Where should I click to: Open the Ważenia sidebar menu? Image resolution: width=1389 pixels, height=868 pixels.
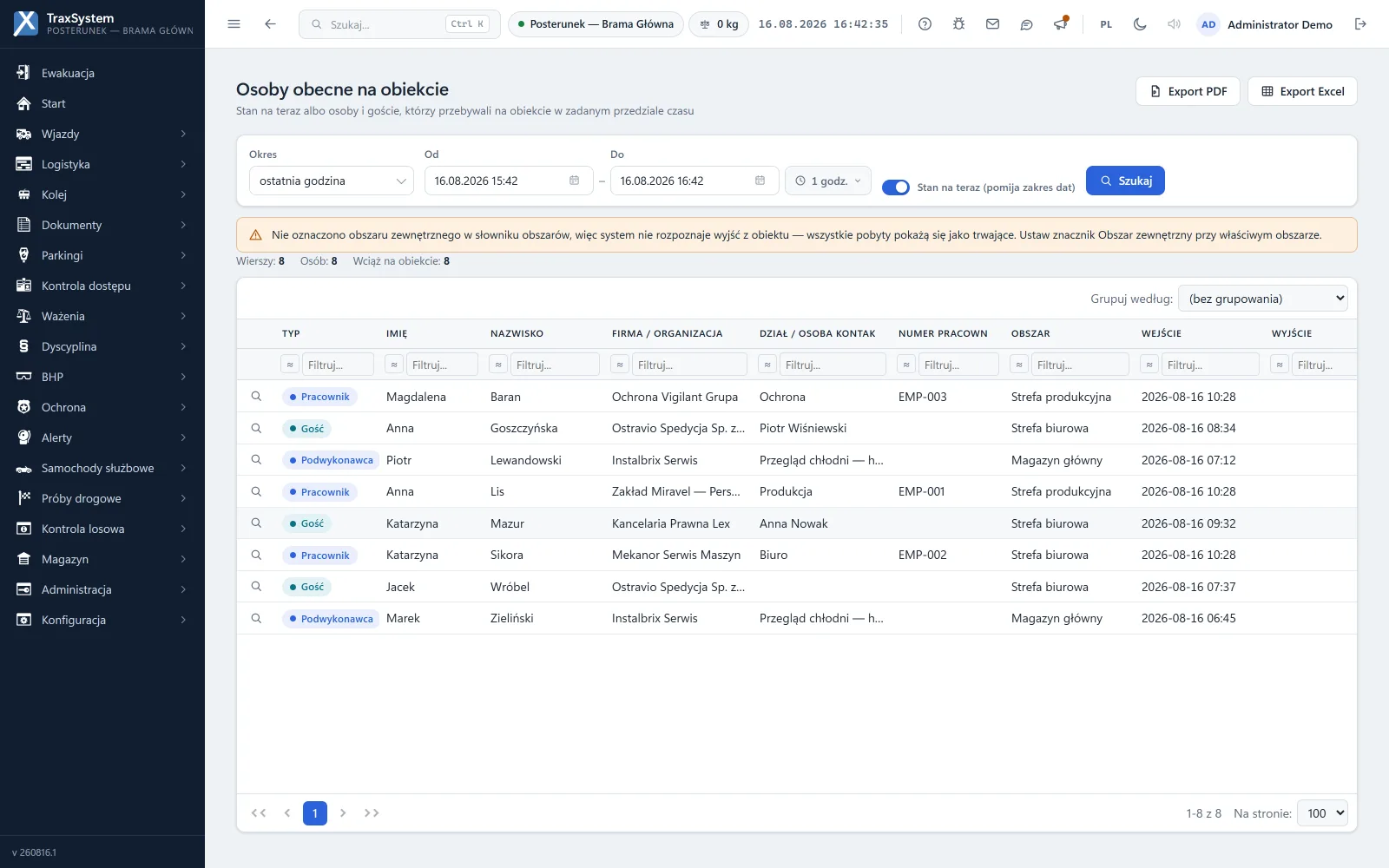[x=102, y=316]
